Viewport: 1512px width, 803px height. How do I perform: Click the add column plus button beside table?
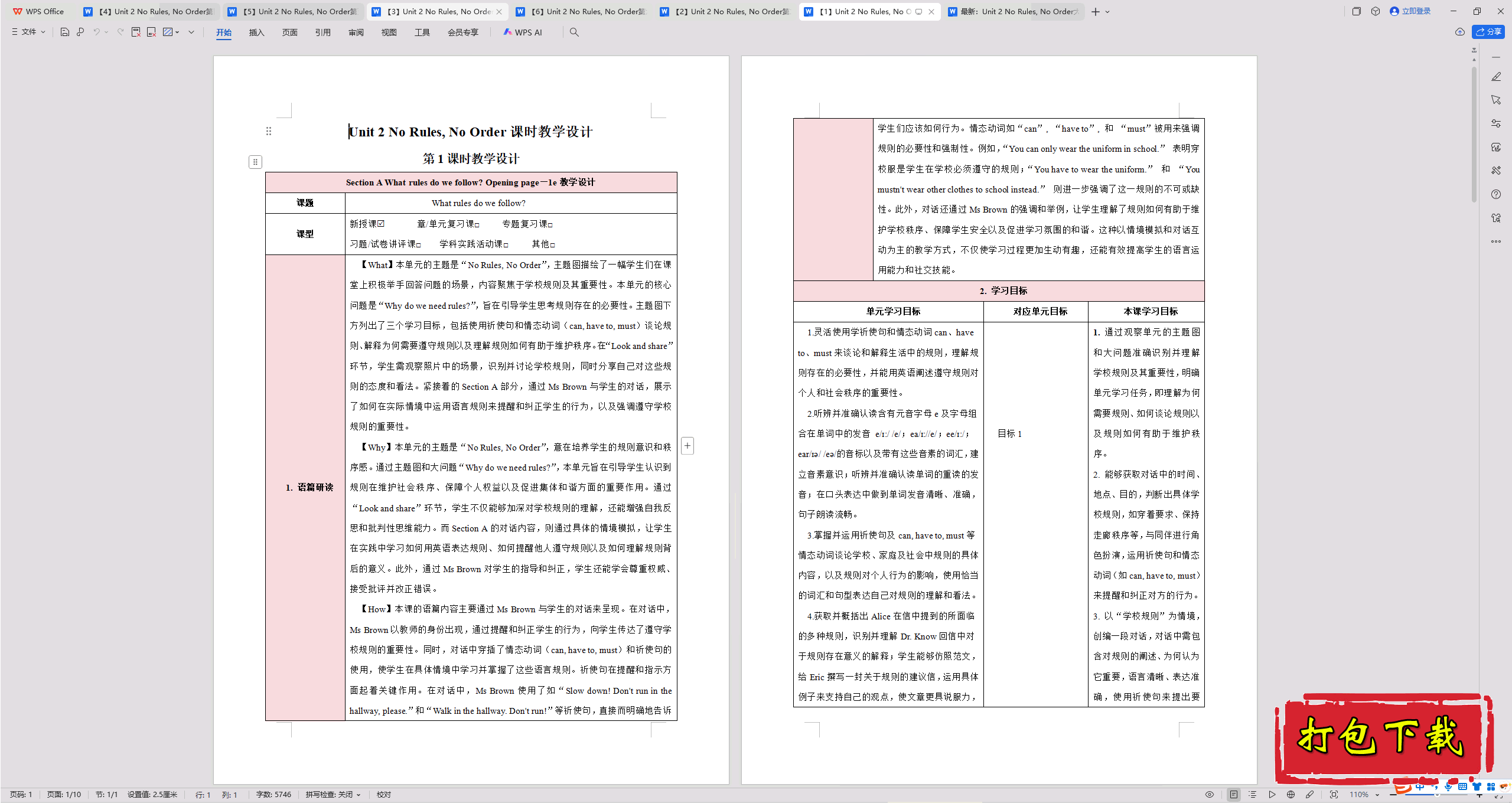pyautogui.click(x=687, y=446)
